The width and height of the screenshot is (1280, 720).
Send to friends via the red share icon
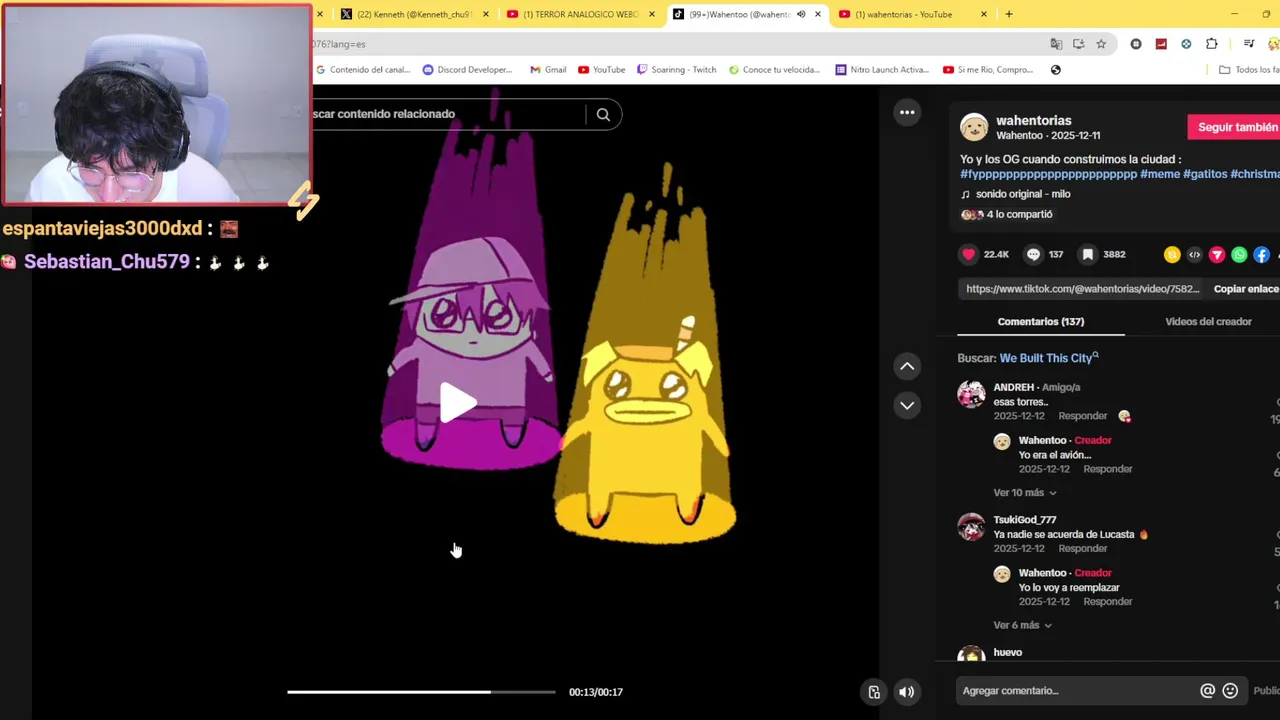pyautogui.click(x=1217, y=255)
